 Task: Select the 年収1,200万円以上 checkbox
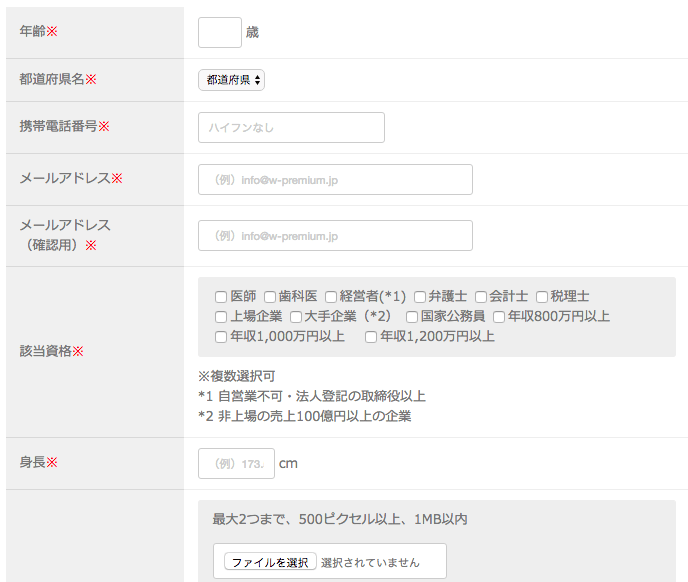click(x=371, y=337)
